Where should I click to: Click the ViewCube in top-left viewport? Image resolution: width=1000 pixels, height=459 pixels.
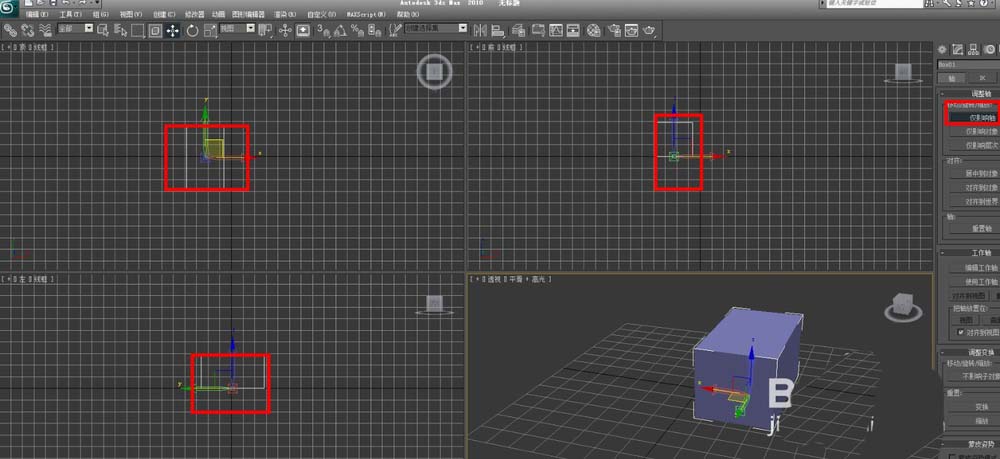click(434, 71)
